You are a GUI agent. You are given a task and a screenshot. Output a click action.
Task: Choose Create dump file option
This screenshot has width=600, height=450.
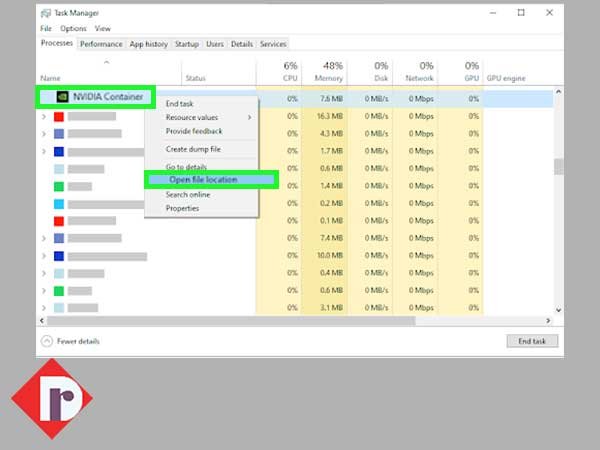tap(193, 149)
